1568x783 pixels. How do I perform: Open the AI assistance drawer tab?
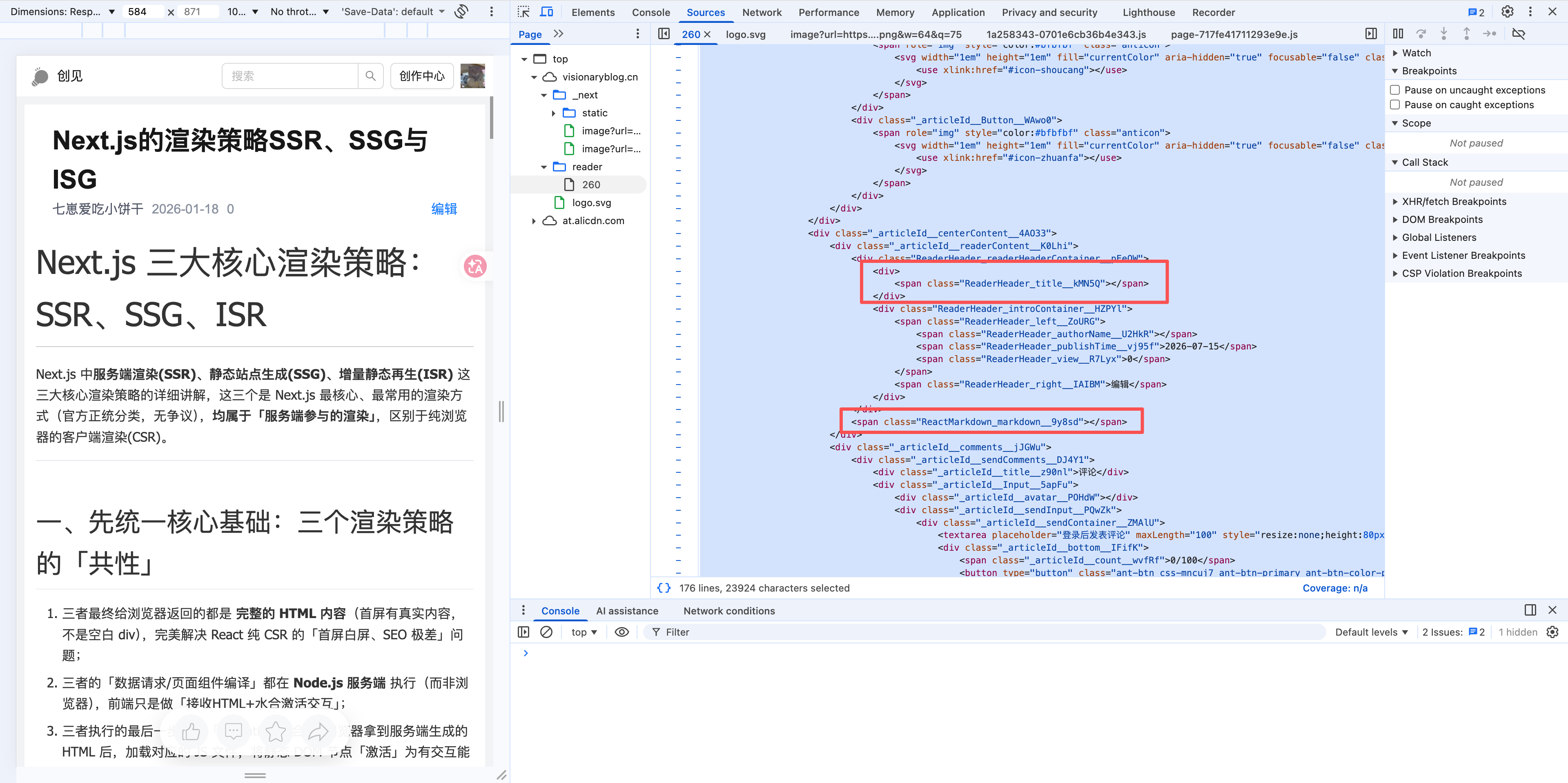tap(627, 611)
